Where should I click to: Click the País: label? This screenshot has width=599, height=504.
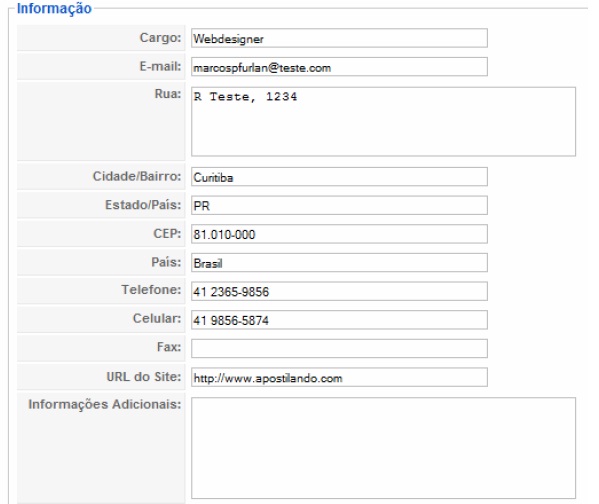point(166,262)
